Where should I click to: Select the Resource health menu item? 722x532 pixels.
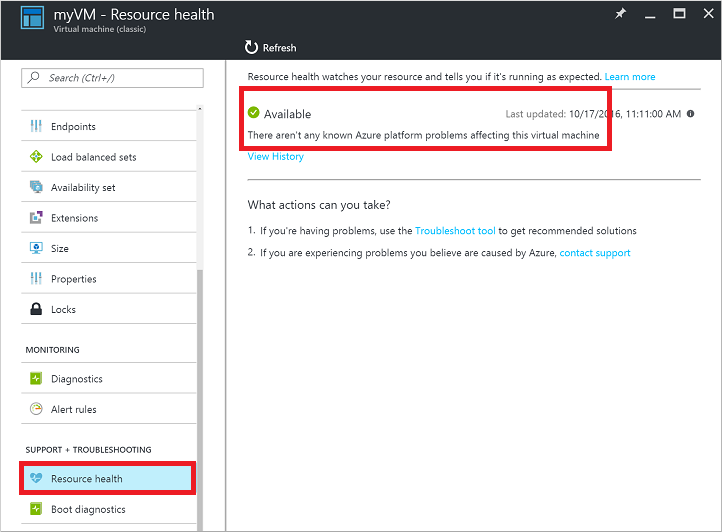(x=108, y=478)
